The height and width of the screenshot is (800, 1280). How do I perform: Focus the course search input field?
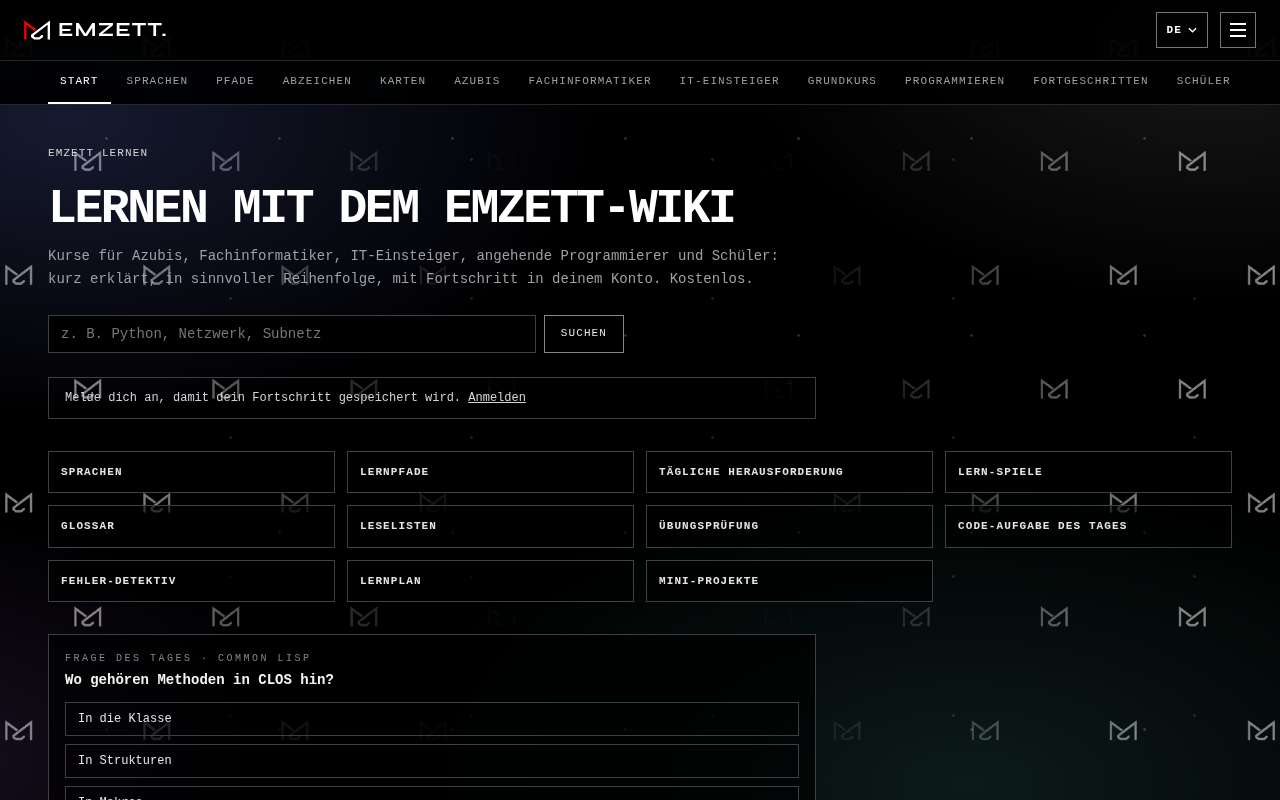292,334
